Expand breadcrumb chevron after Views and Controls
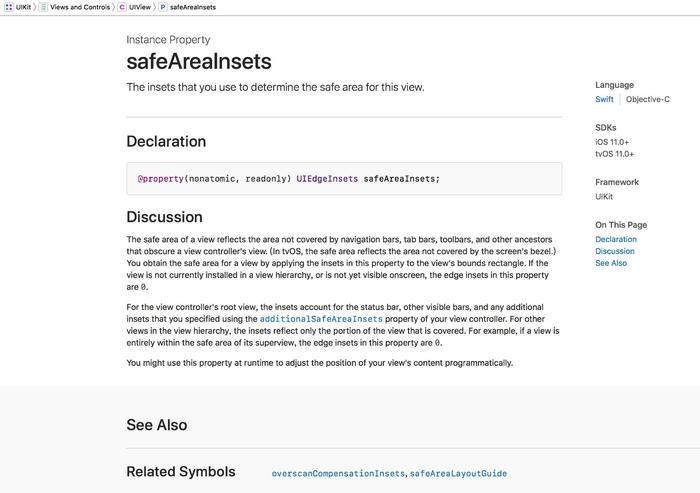700x493 pixels. click(113, 7)
